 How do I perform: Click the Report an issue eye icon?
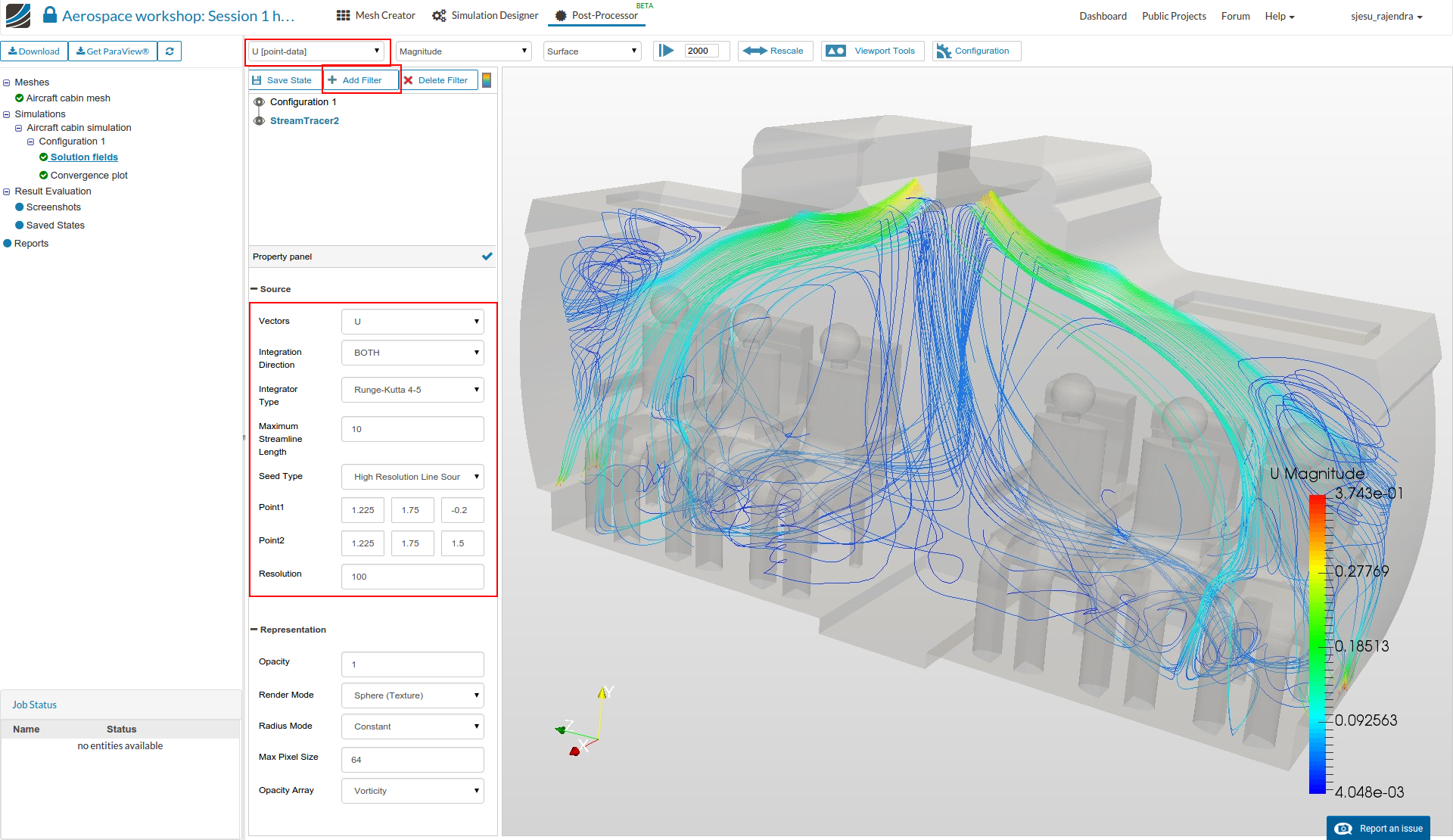(1343, 829)
